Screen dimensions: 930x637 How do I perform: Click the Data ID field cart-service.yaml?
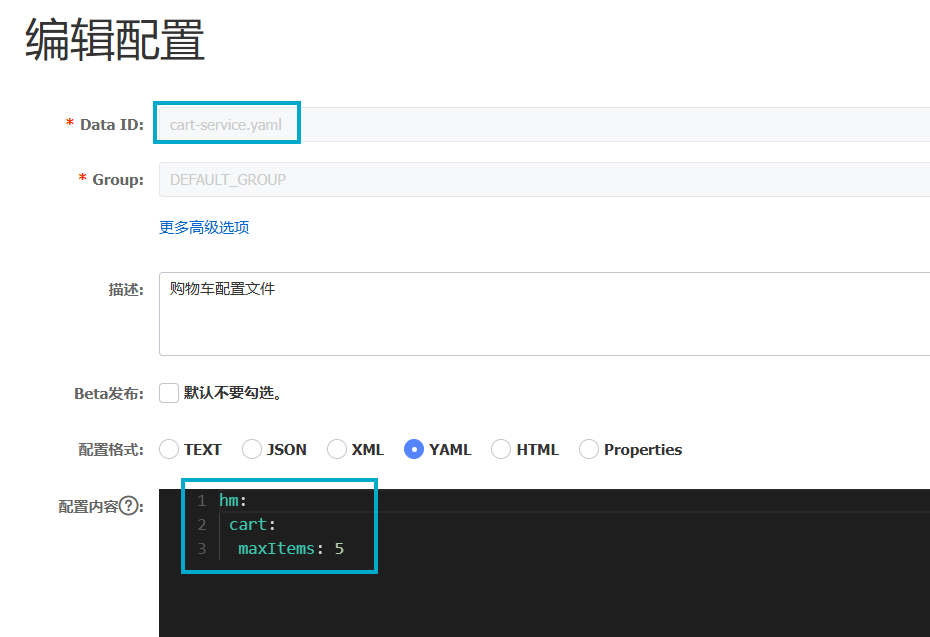click(x=544, y=125)
